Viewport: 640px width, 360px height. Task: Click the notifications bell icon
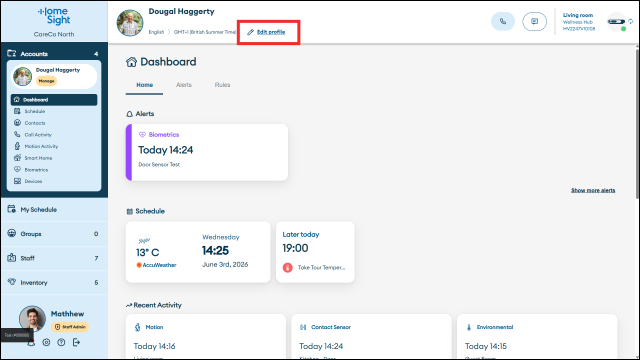pos(31,342)
